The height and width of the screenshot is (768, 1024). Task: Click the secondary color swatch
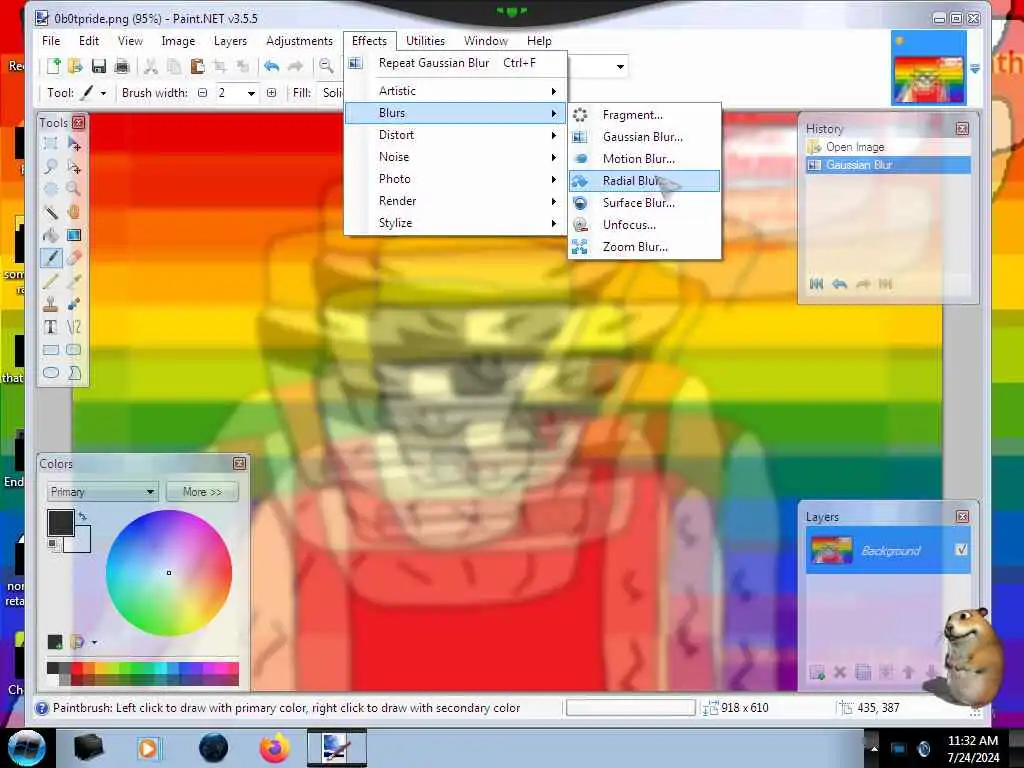(81, 543)
